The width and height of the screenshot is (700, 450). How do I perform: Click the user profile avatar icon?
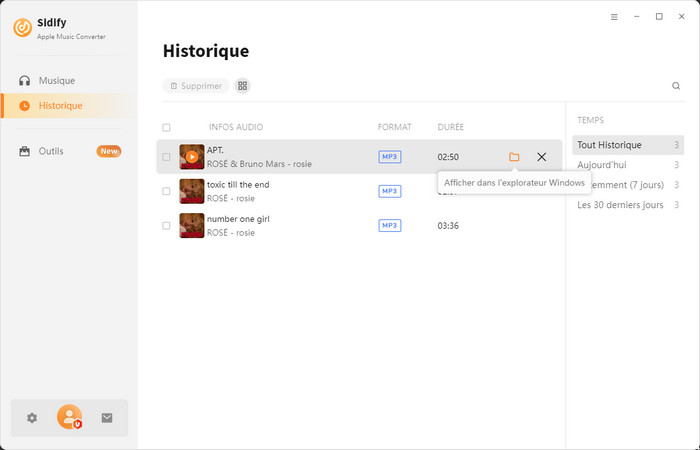[x=69, y=417]
